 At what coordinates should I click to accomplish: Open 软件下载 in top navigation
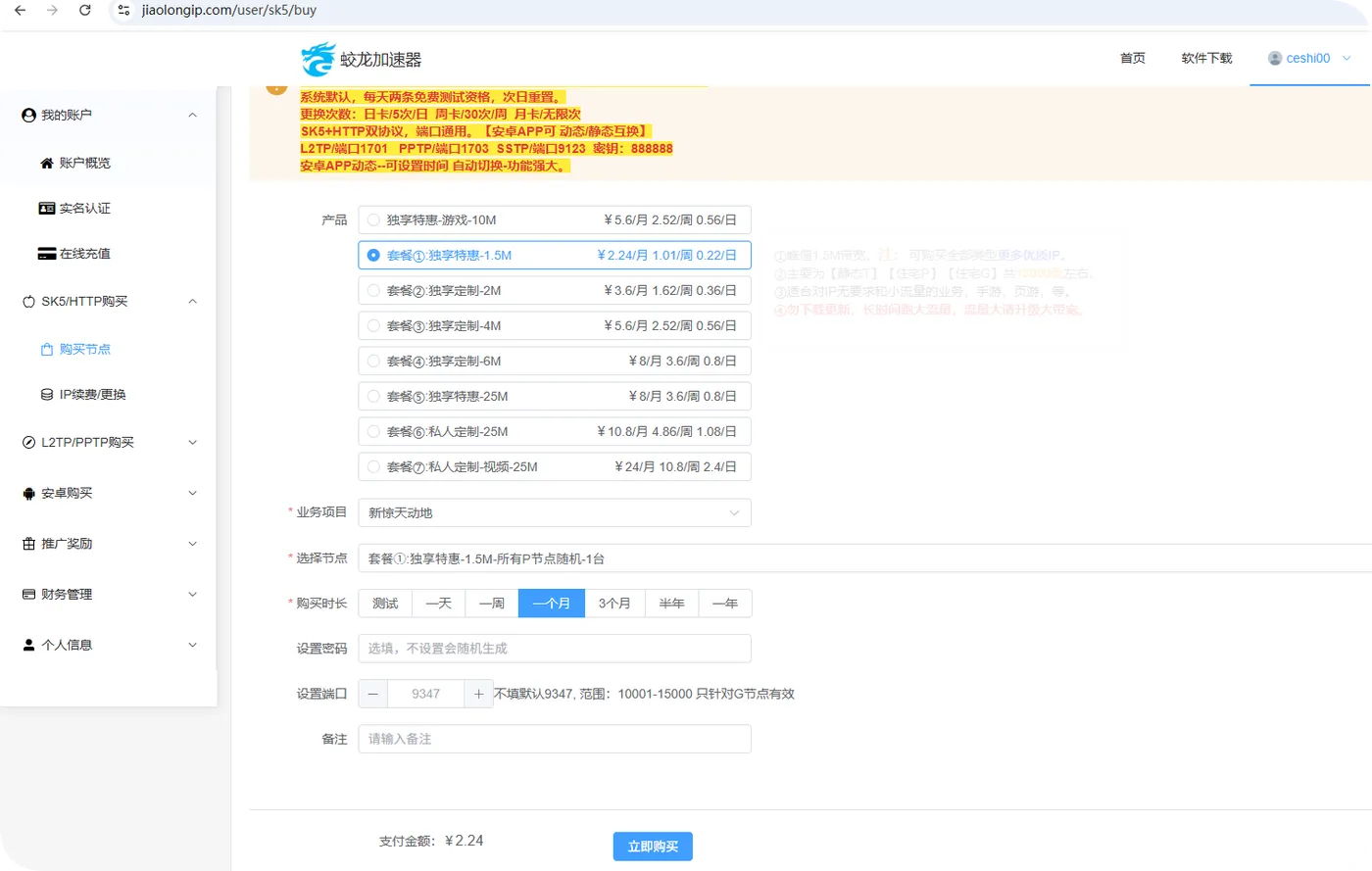coord(1206,59)
